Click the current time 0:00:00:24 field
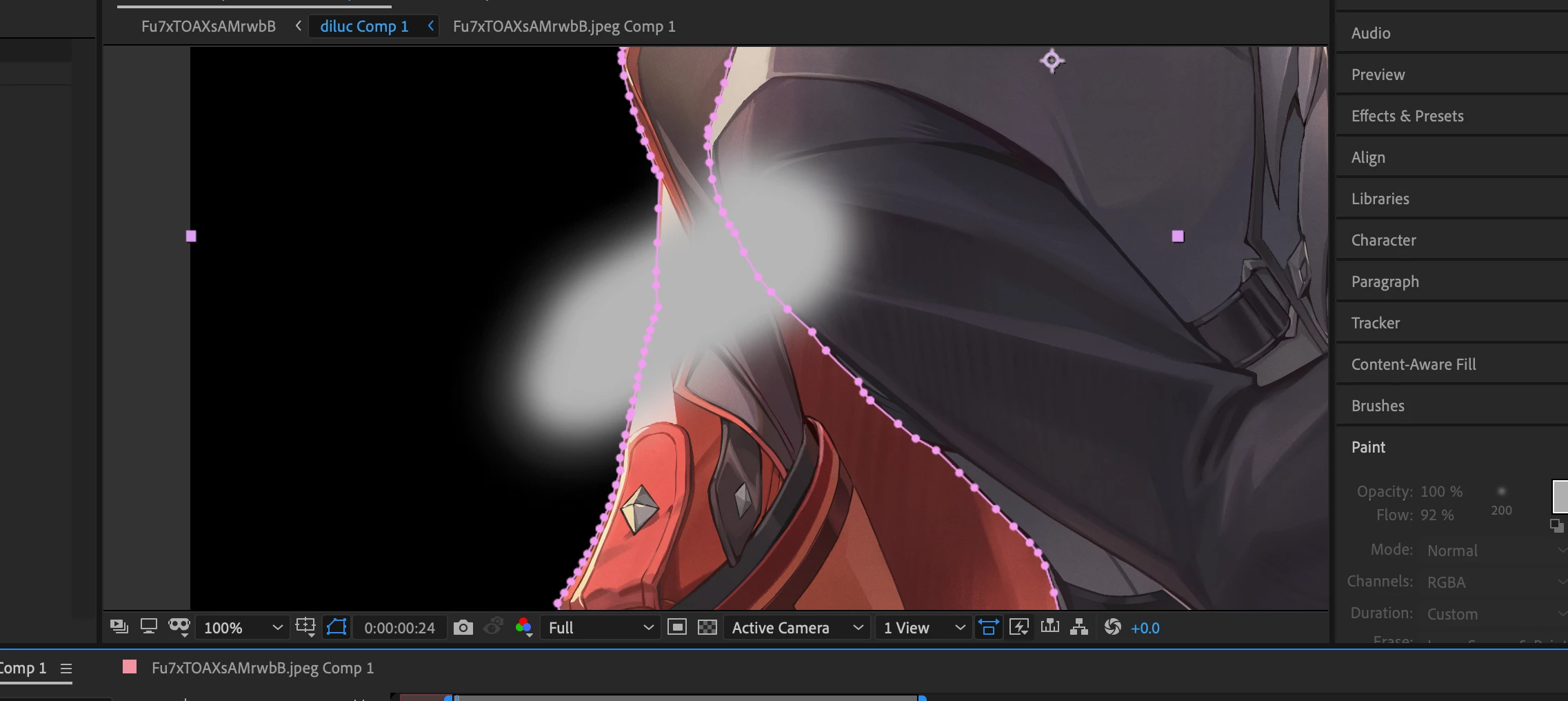Screen dimensions: 1568x701 click(x=399, y=628)
